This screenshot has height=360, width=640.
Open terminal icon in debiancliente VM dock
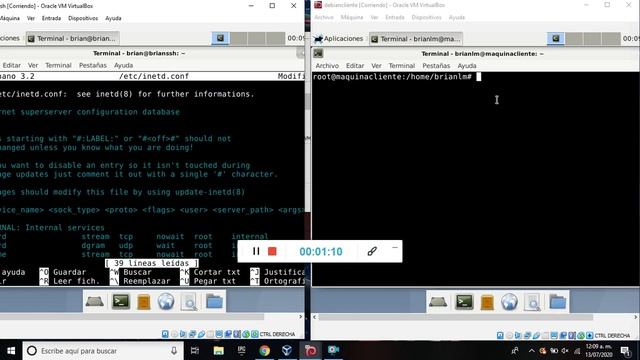(x=464, y=302)
